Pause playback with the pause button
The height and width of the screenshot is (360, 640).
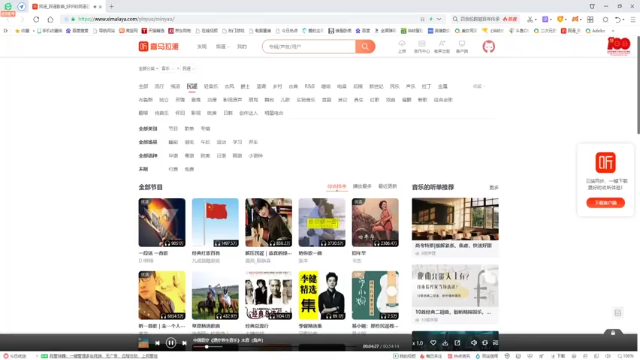171,343
